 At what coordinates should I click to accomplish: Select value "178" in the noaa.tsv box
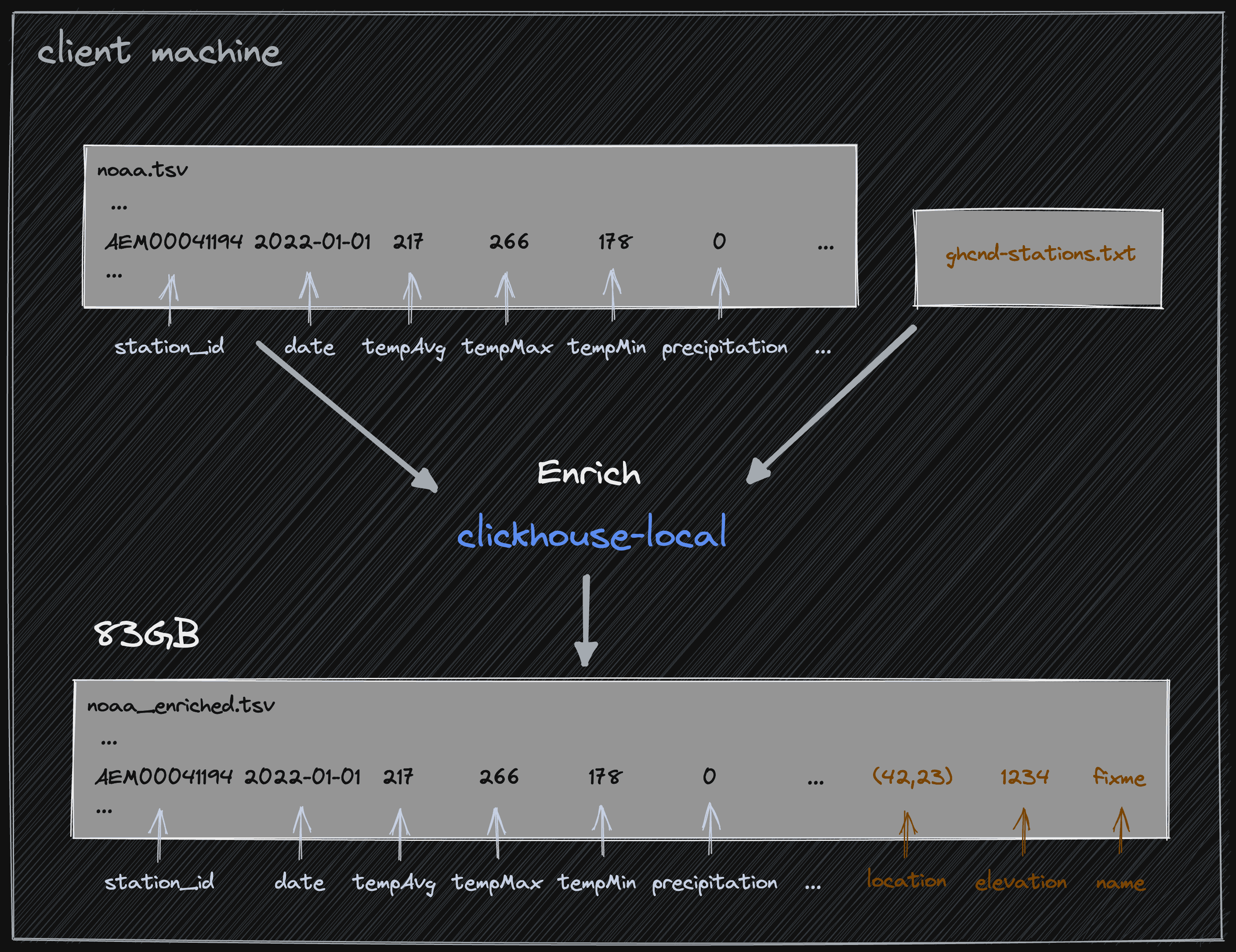coord(615,242)
